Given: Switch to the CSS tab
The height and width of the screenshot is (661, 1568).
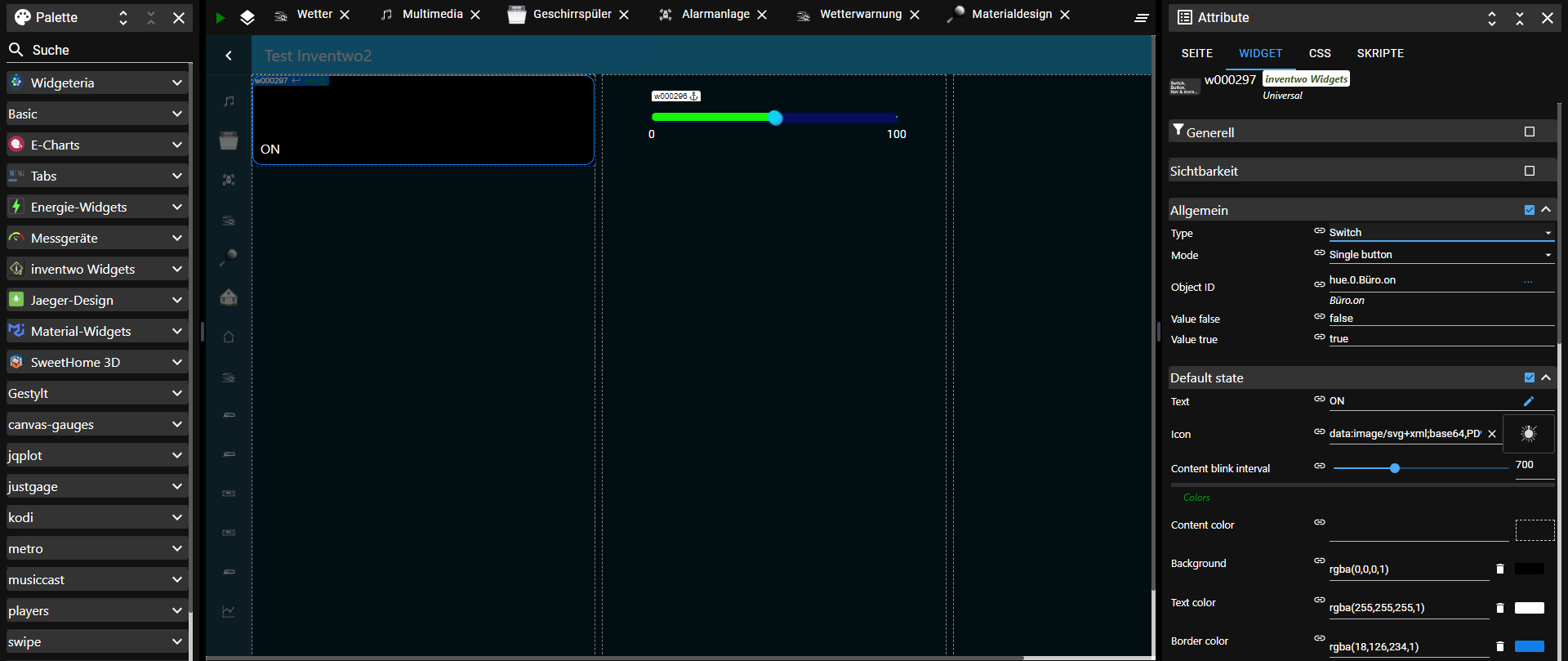Looking at the screenshot, I should pos(1320,53).
